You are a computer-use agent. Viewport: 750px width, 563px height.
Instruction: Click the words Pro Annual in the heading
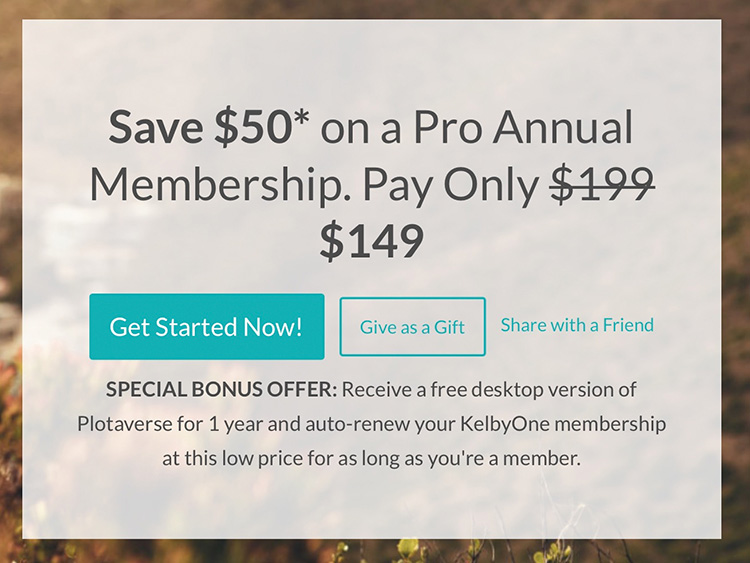click(x=523, y=128)
